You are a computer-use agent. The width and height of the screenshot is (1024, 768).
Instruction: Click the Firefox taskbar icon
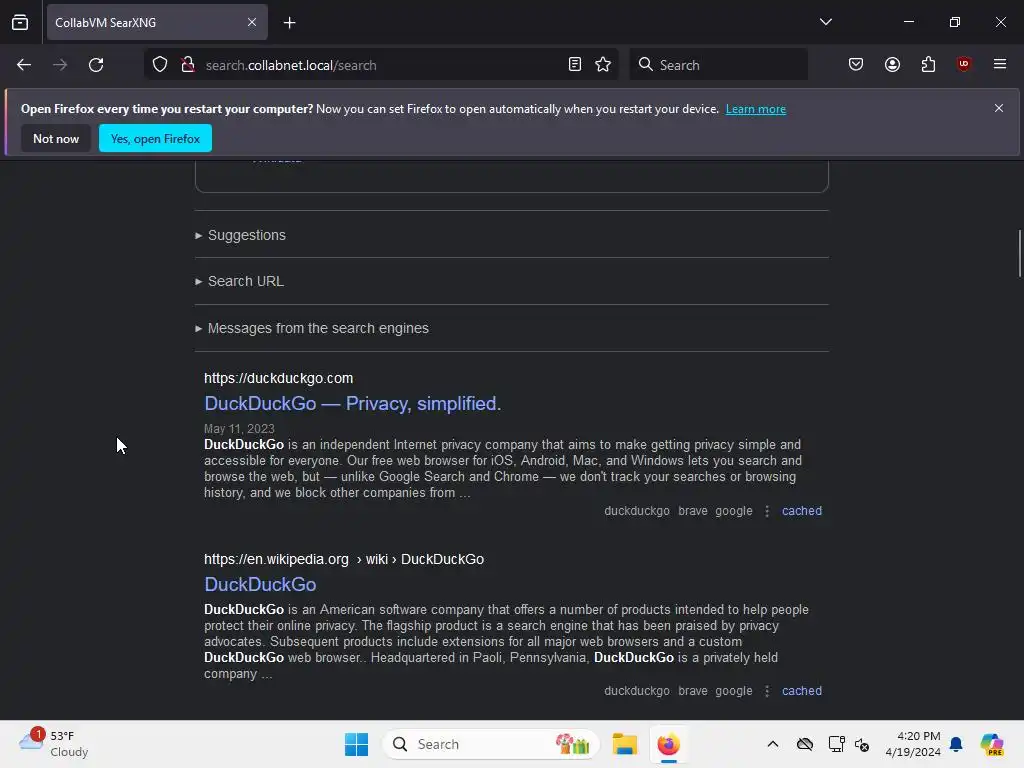coord(668,744)
